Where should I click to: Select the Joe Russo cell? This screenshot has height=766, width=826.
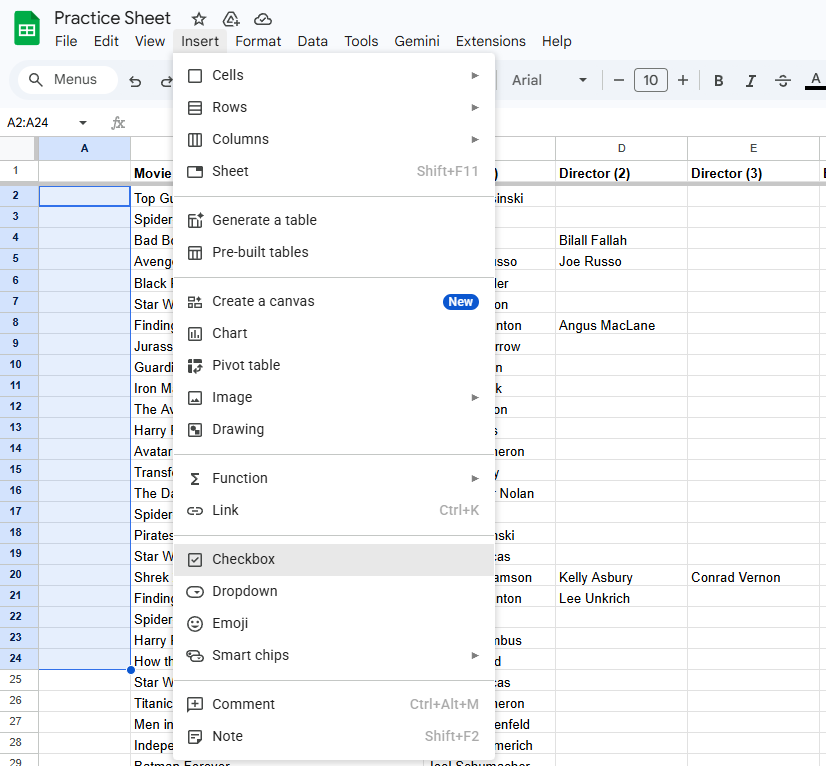621,261
